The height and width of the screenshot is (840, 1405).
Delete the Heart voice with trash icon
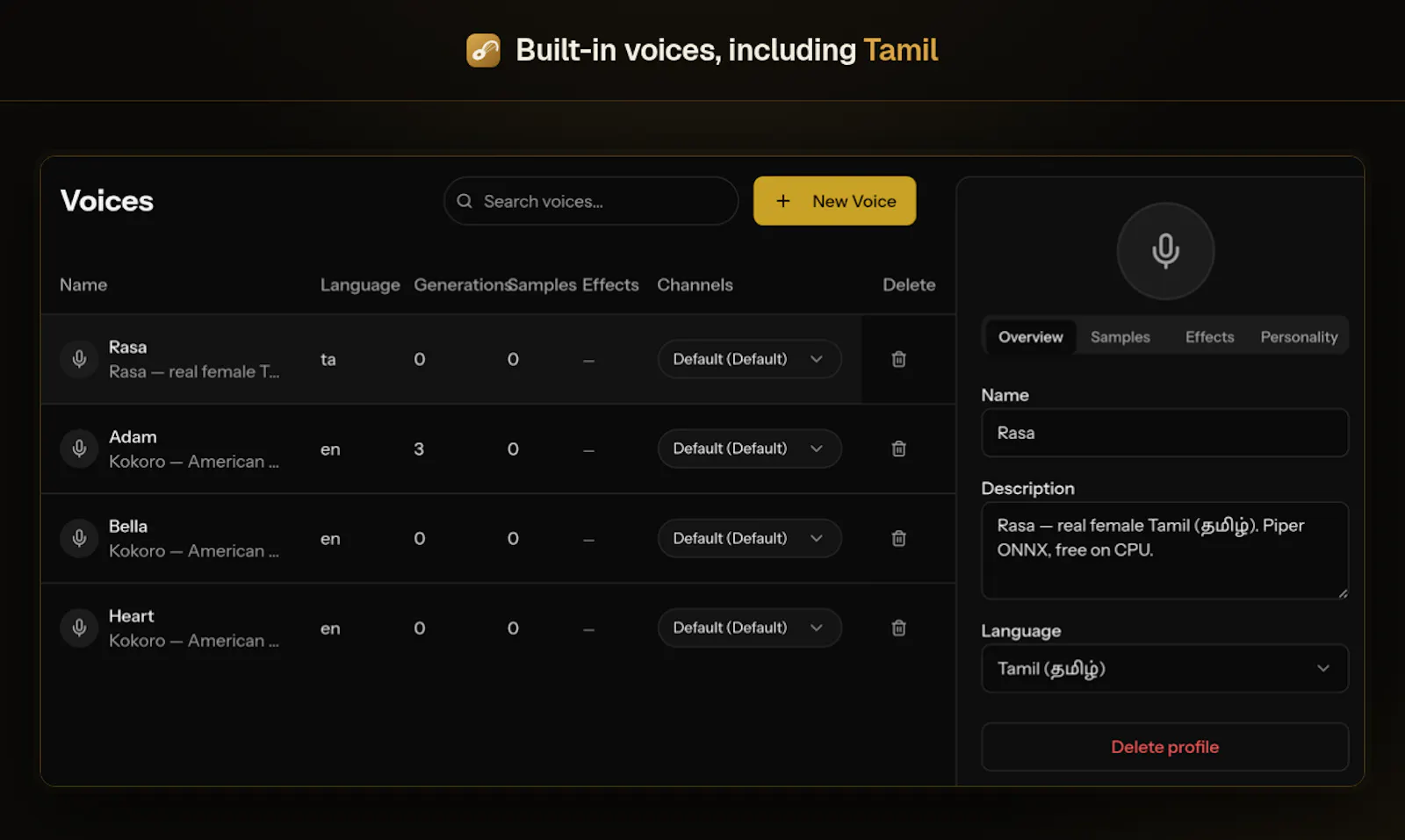coord(898,628)
